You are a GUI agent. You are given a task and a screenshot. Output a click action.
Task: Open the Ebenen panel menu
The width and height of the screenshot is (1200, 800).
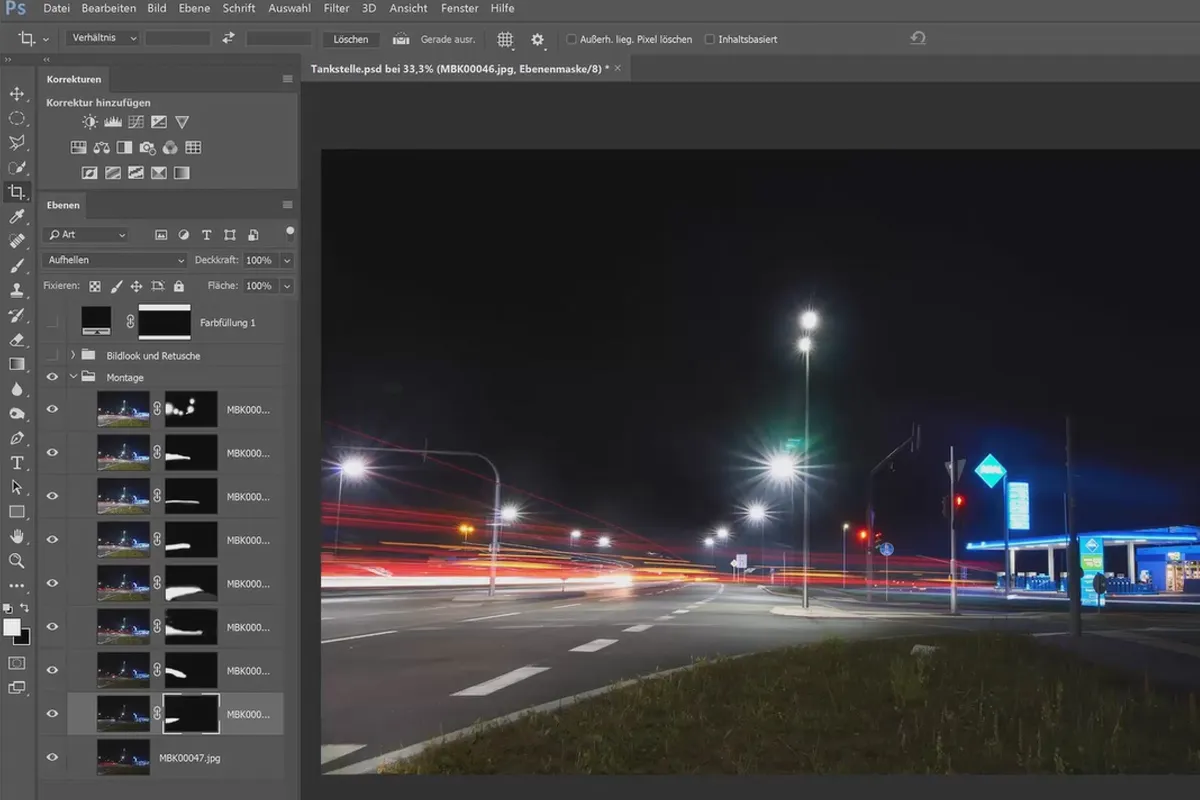click(288, 205)
